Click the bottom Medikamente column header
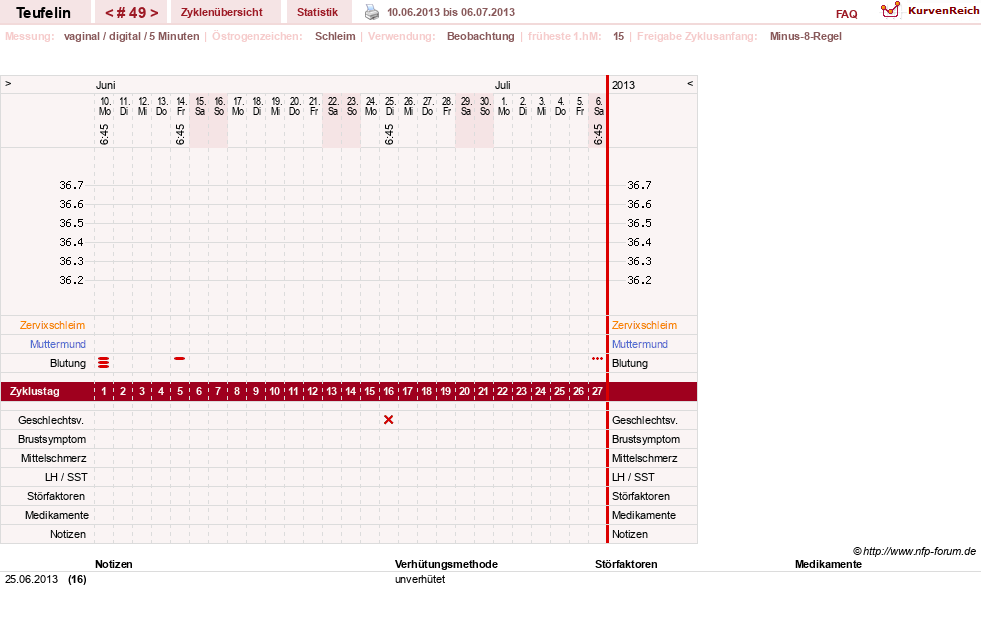Screen dimensions: 981x643 click(x=828, y=564)
